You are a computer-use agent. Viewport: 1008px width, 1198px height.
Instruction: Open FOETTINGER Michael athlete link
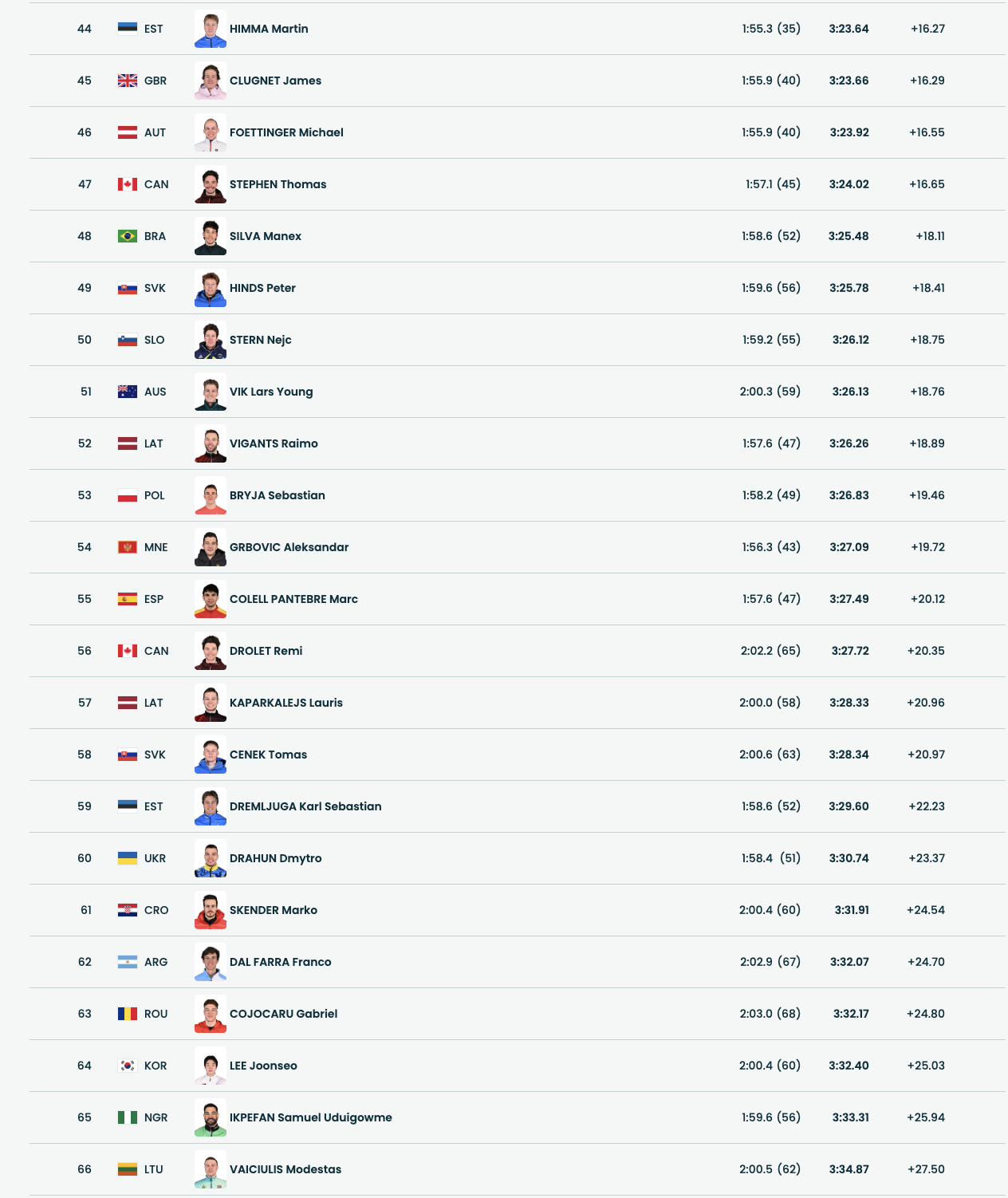pyautogui.click(x=286, y=132)
